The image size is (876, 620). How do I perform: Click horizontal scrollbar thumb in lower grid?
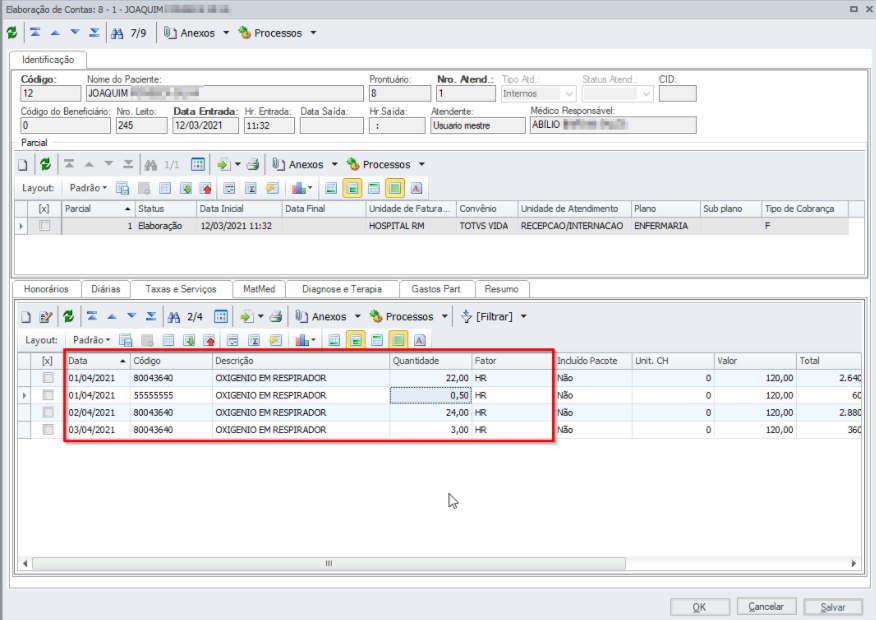tap(328, 563)
